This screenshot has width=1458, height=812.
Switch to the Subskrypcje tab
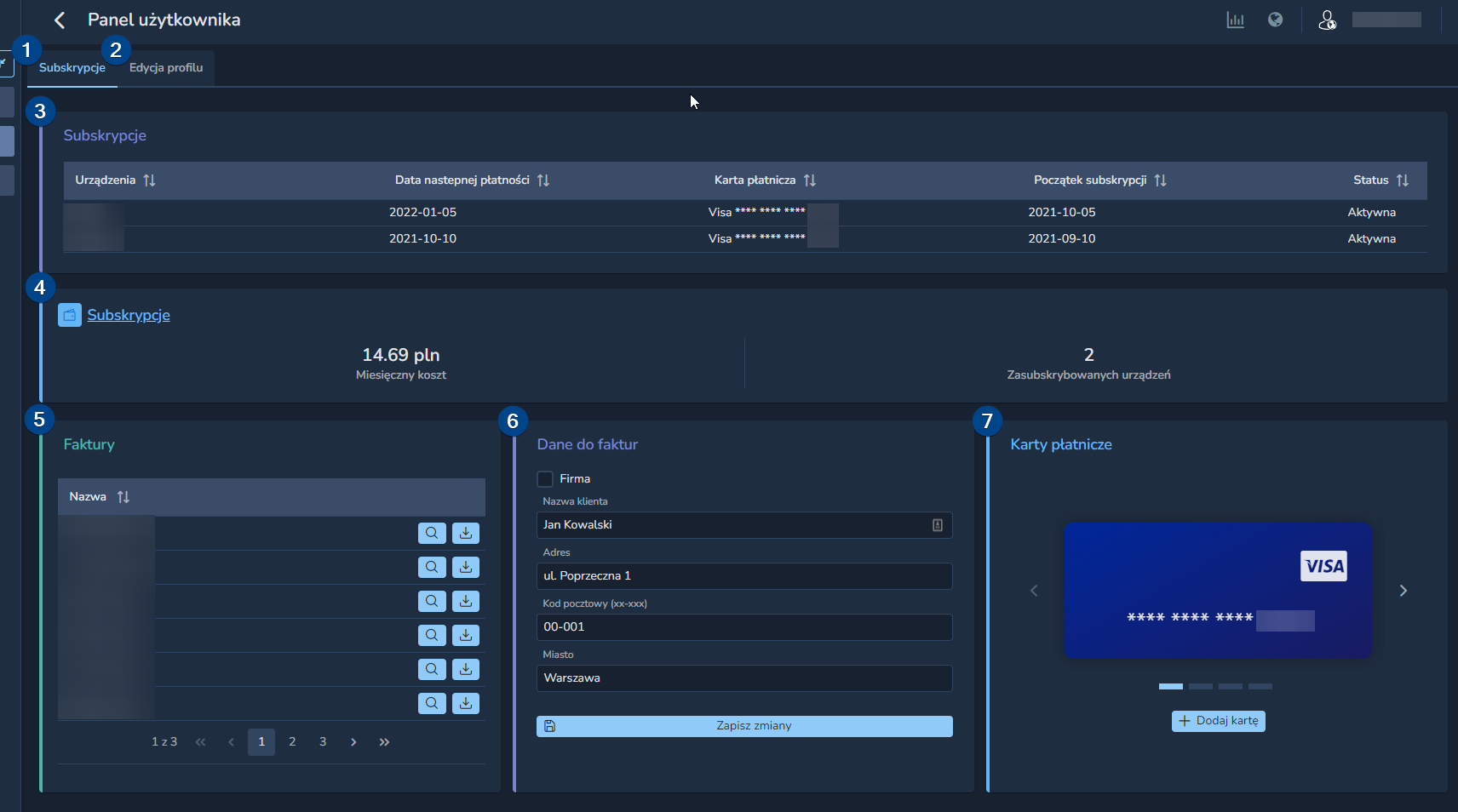tap(72, 68)
